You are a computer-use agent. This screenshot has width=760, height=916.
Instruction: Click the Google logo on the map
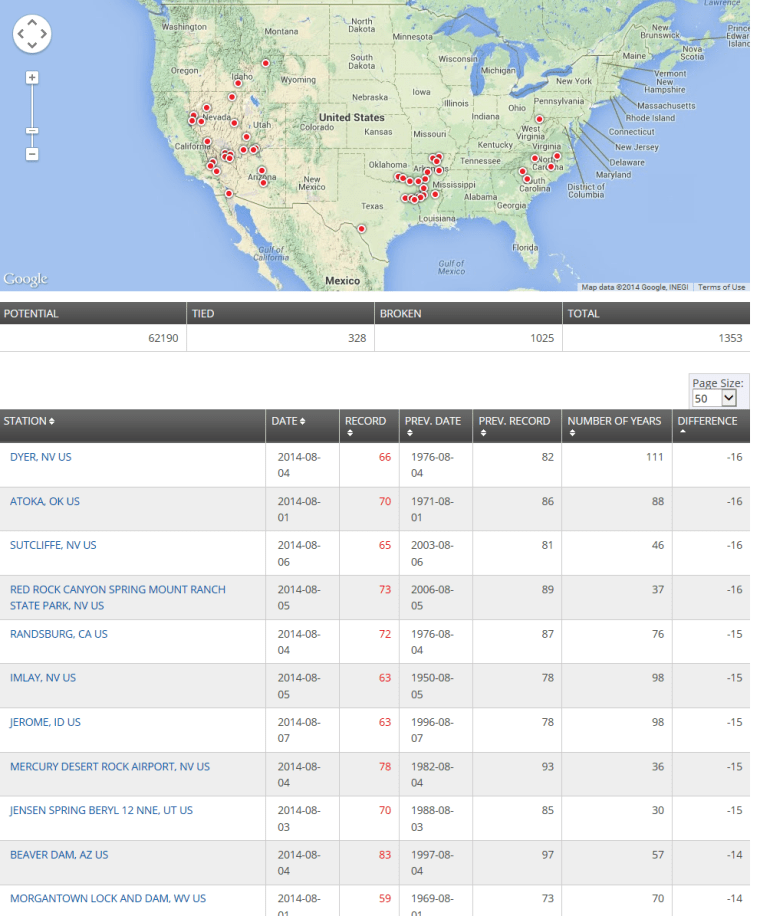[x=25, y=278]
